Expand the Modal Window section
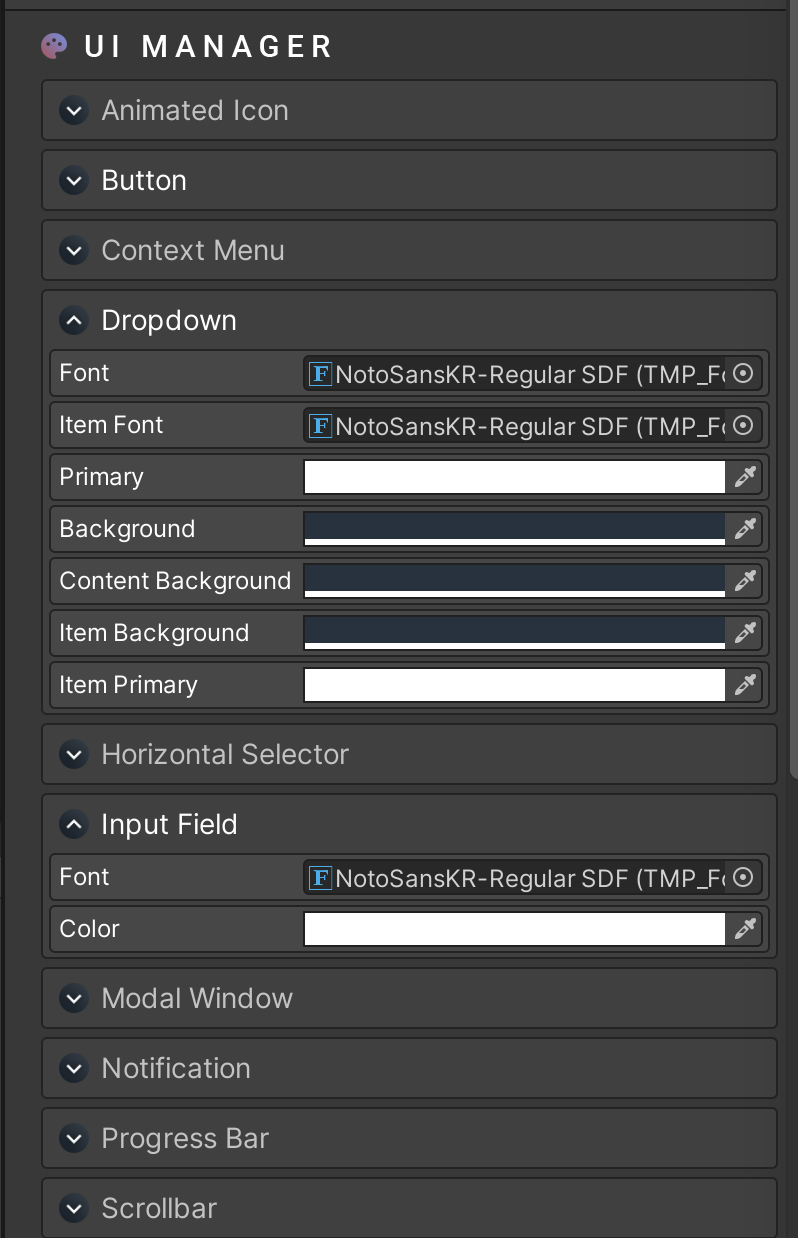 [74, 998]
